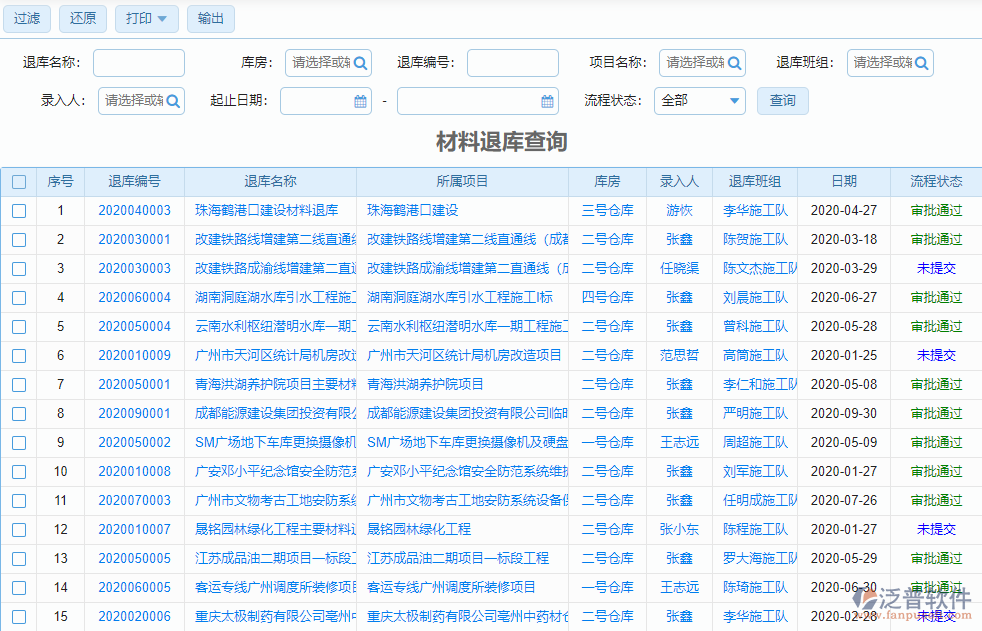Screen dimensions: 982x631
Task: Open the start date calendar picker icon
Action: 360,101
